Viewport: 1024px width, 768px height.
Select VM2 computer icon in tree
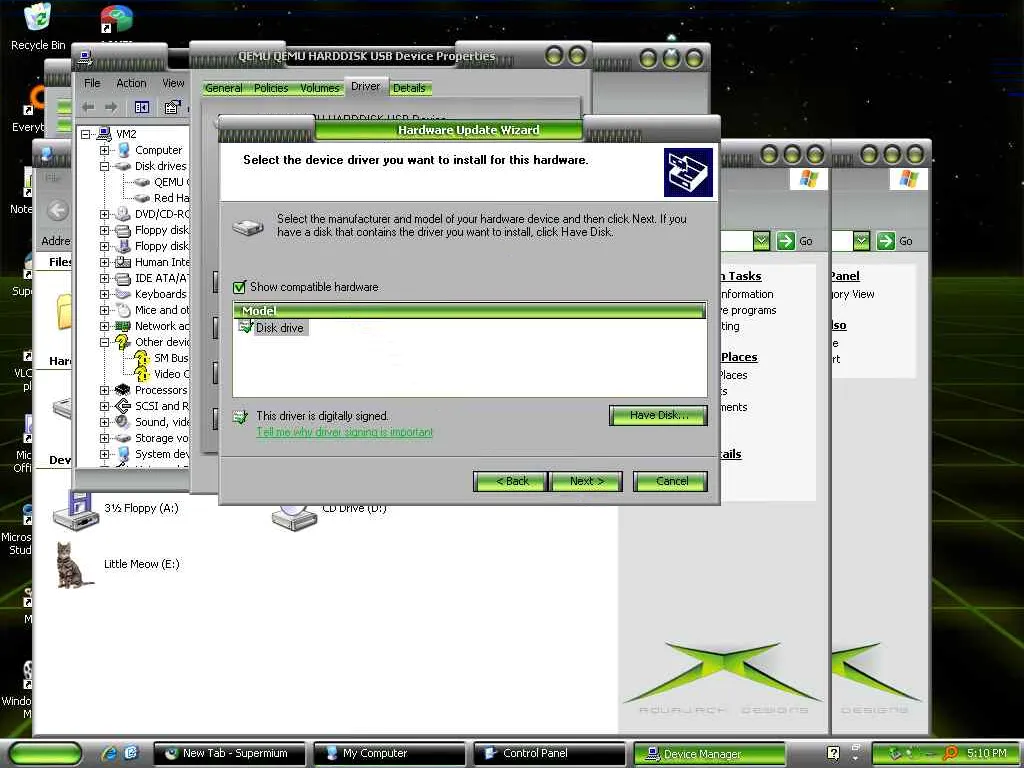104,134
